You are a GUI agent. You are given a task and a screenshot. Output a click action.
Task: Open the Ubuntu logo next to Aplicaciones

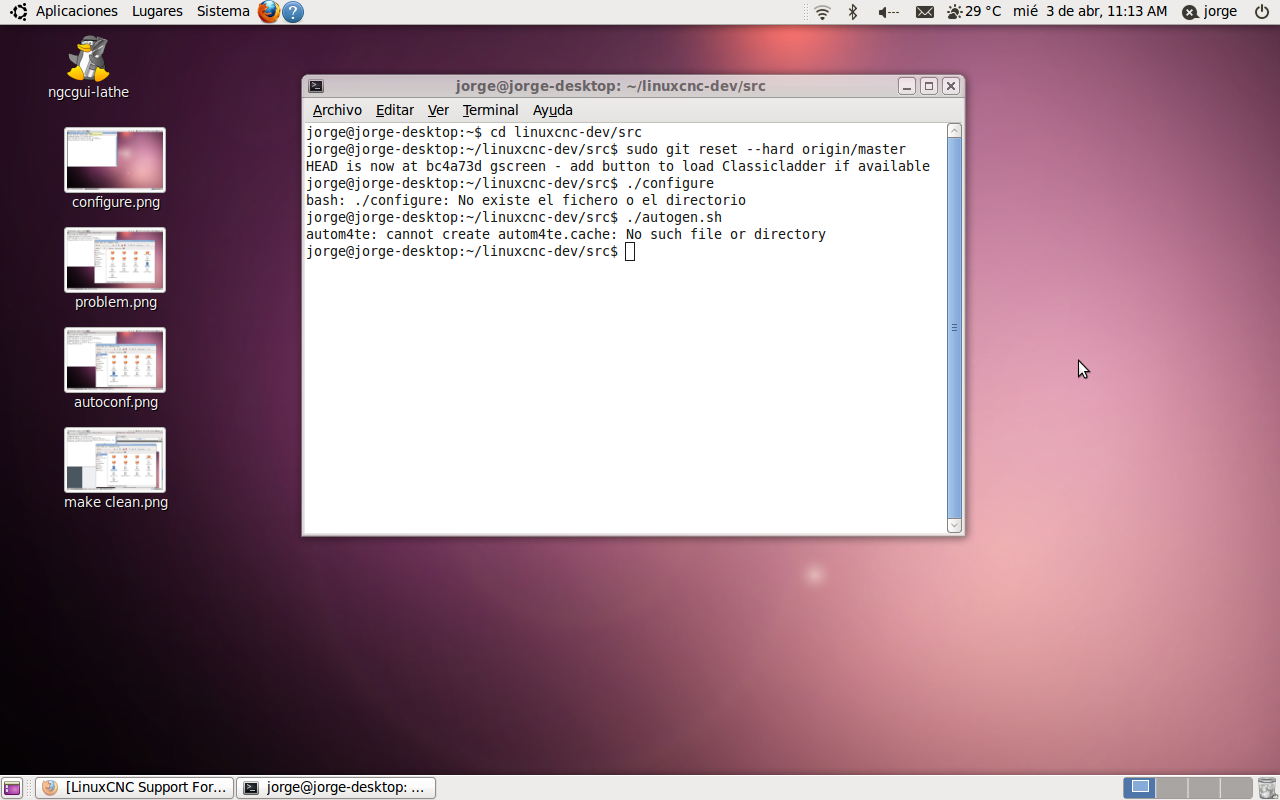point(18,12)
